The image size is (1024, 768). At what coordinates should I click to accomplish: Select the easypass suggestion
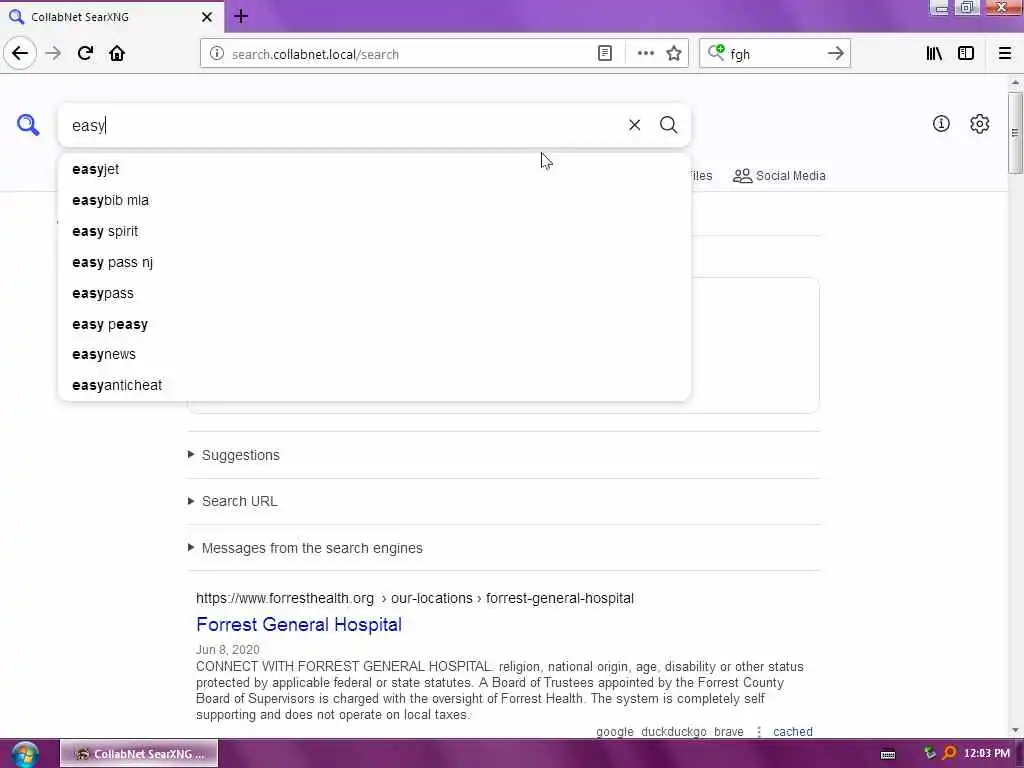point(374,293)
